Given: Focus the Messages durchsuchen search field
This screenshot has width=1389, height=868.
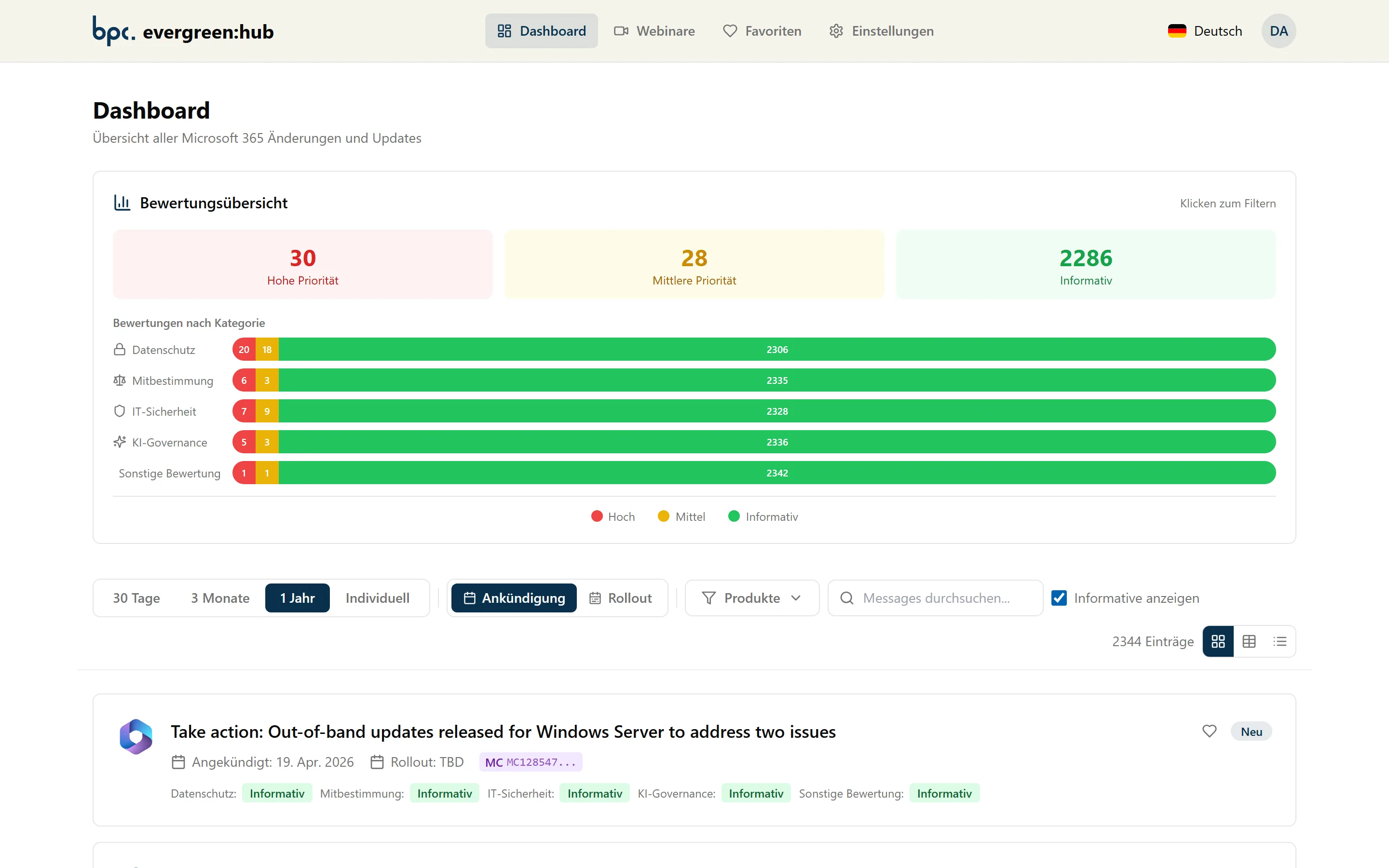Looking at the screenshot, I should [935, 597].
